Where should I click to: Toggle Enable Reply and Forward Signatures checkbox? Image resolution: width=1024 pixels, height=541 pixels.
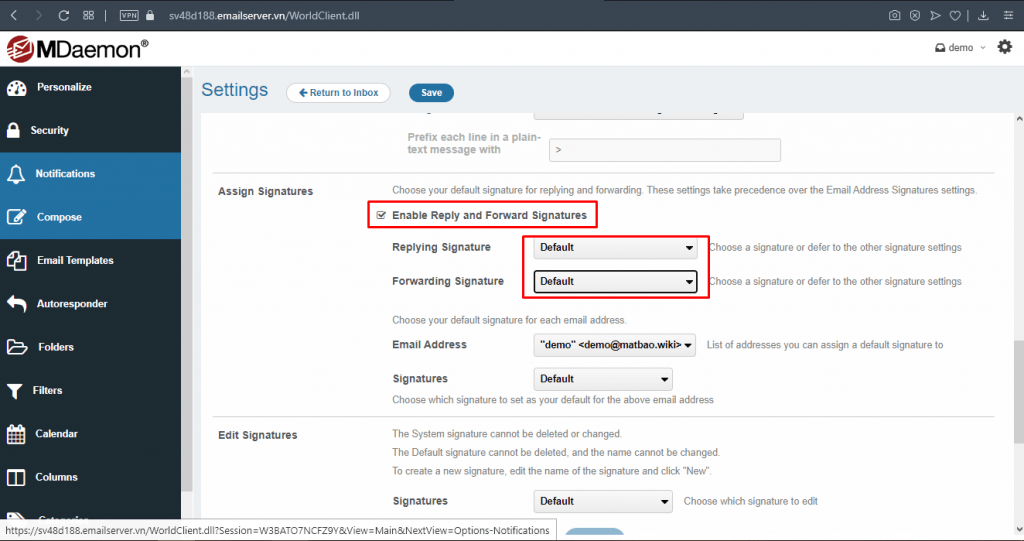(x=381, y=215)
